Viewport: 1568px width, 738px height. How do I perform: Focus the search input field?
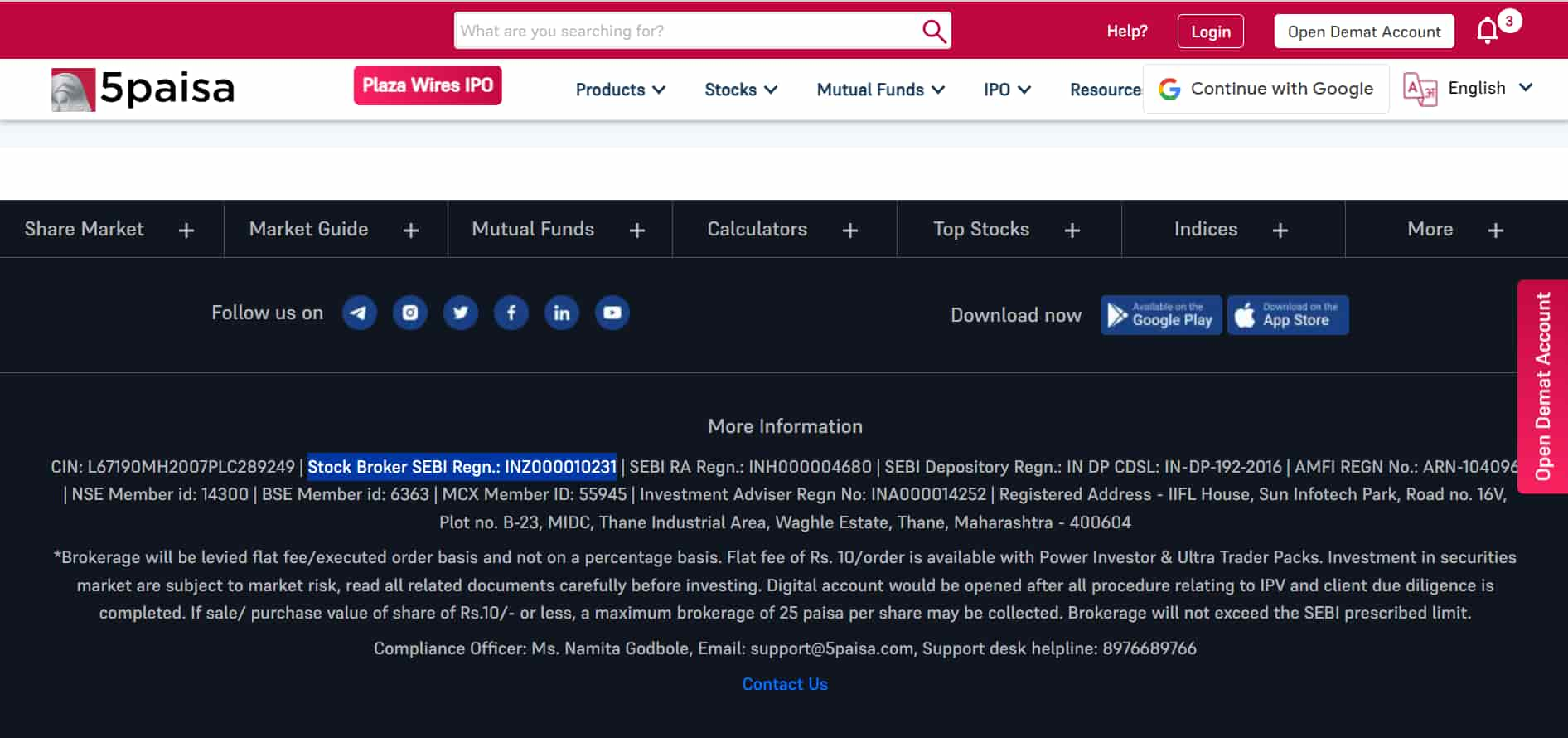click(687, 31)
